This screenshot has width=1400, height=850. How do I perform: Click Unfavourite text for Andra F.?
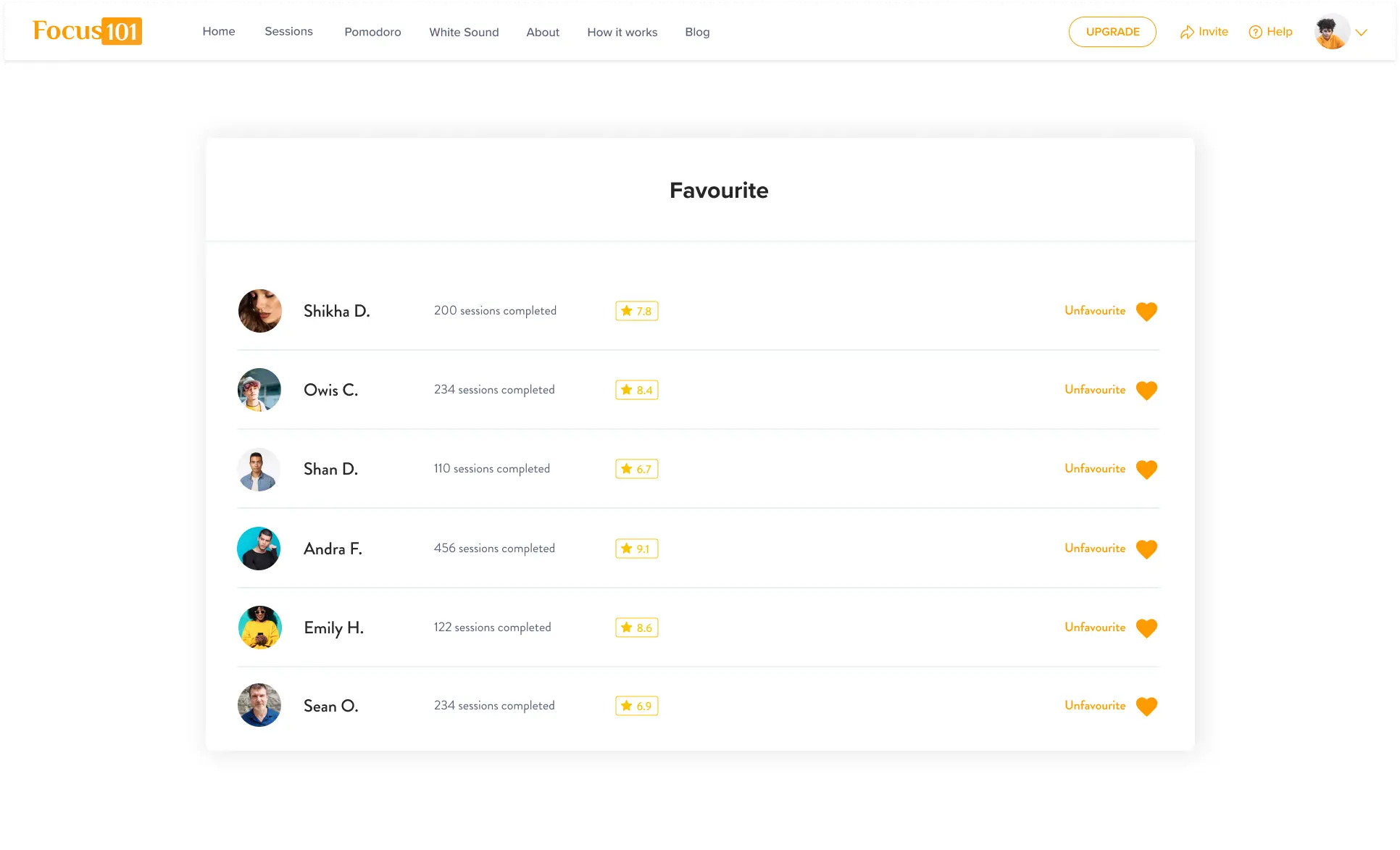[1094, 549]
